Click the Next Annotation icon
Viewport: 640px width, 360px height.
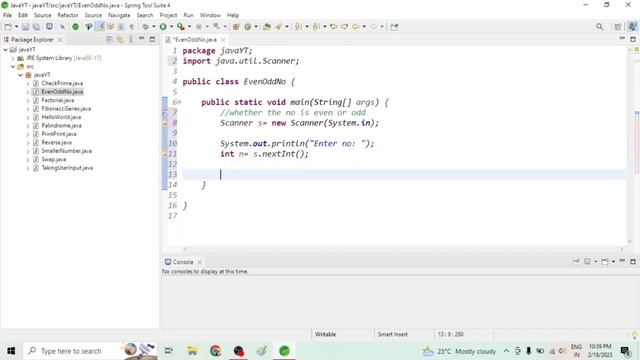298,27
